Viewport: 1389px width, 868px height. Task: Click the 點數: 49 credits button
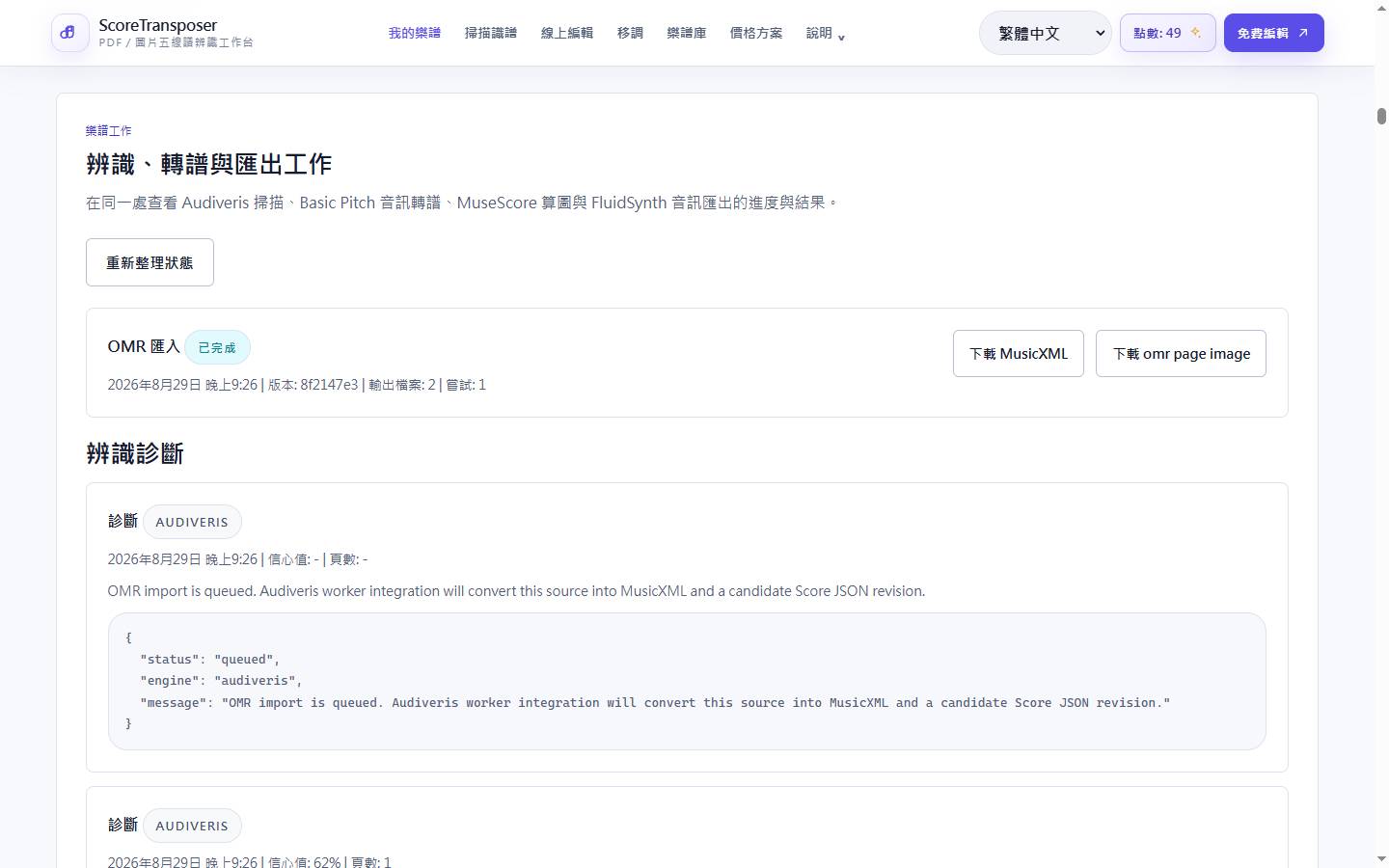pyautogui.click(x=1167, y=33)
